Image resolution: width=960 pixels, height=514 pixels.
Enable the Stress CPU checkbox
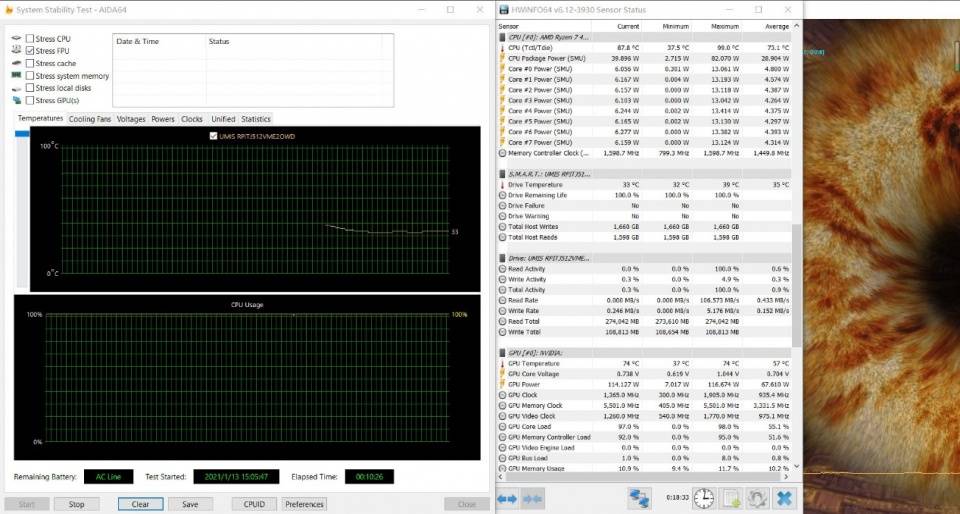pos(31,38)
